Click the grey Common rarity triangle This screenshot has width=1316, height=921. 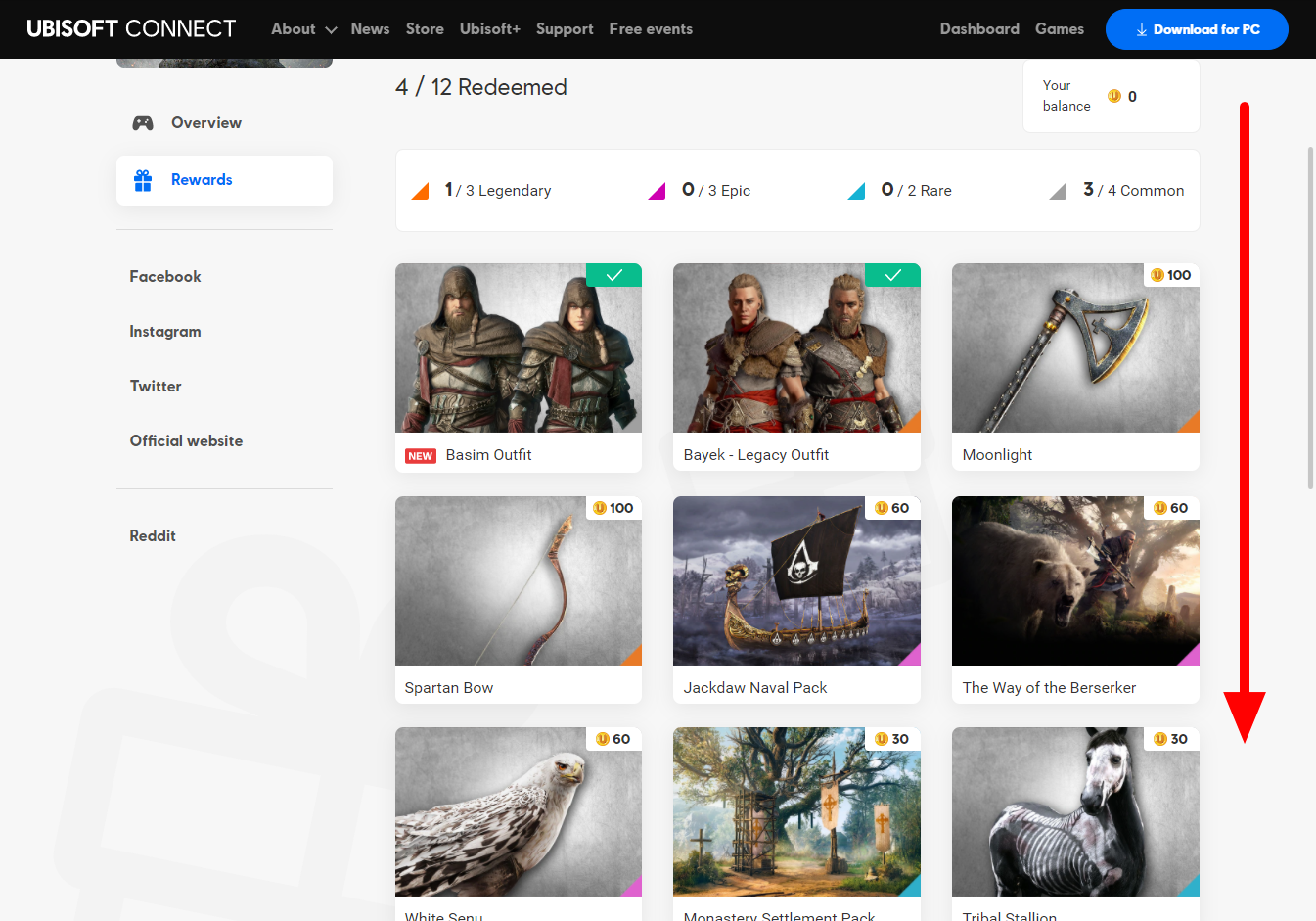click(1058, 191)
